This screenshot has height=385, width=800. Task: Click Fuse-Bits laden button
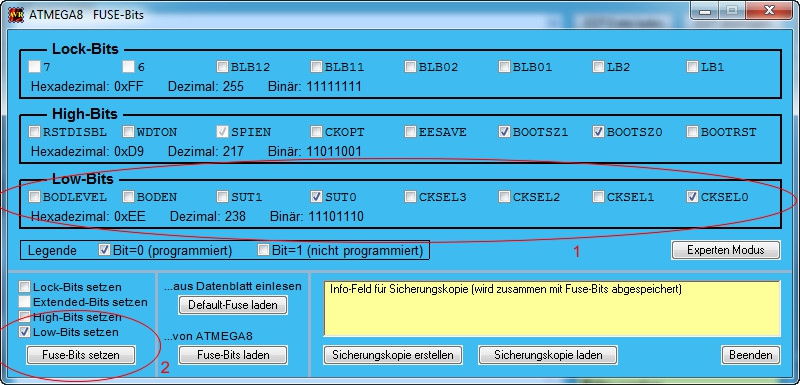coord(233,355)
